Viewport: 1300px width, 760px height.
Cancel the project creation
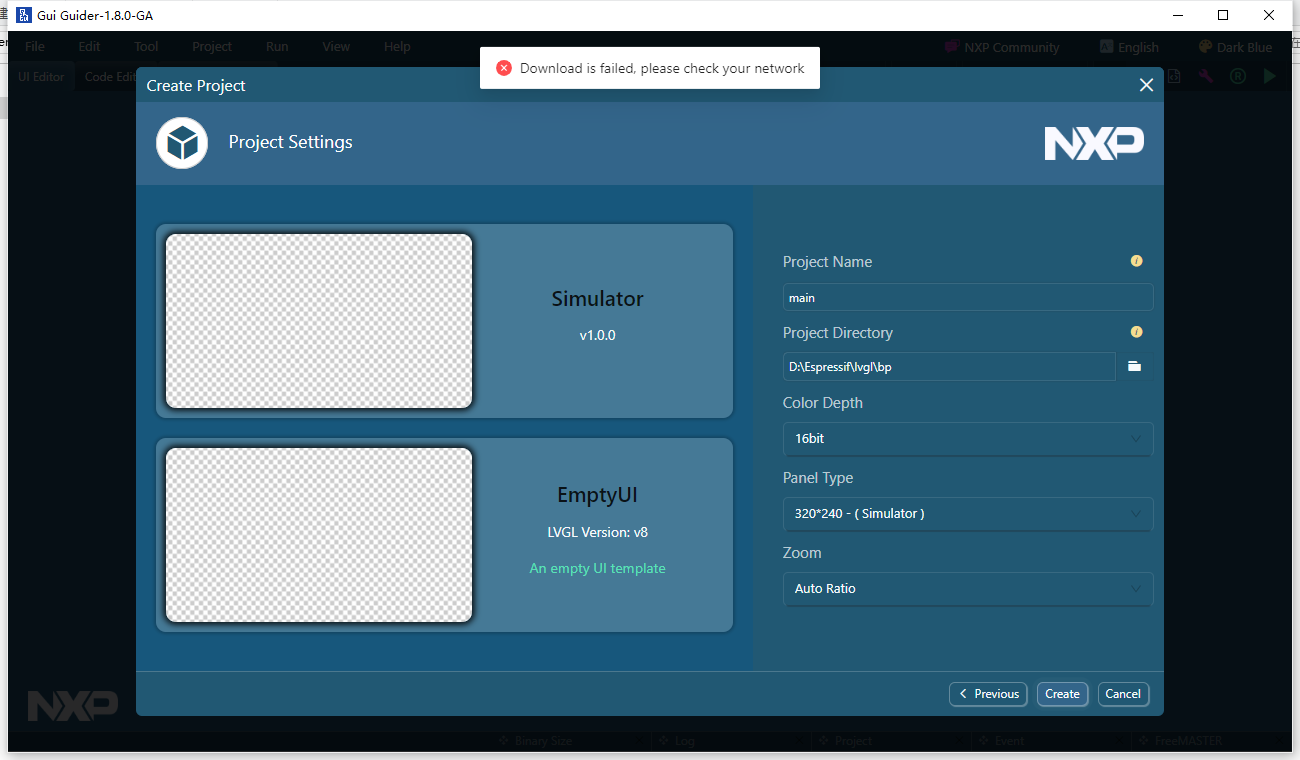tap(1123, 694)
